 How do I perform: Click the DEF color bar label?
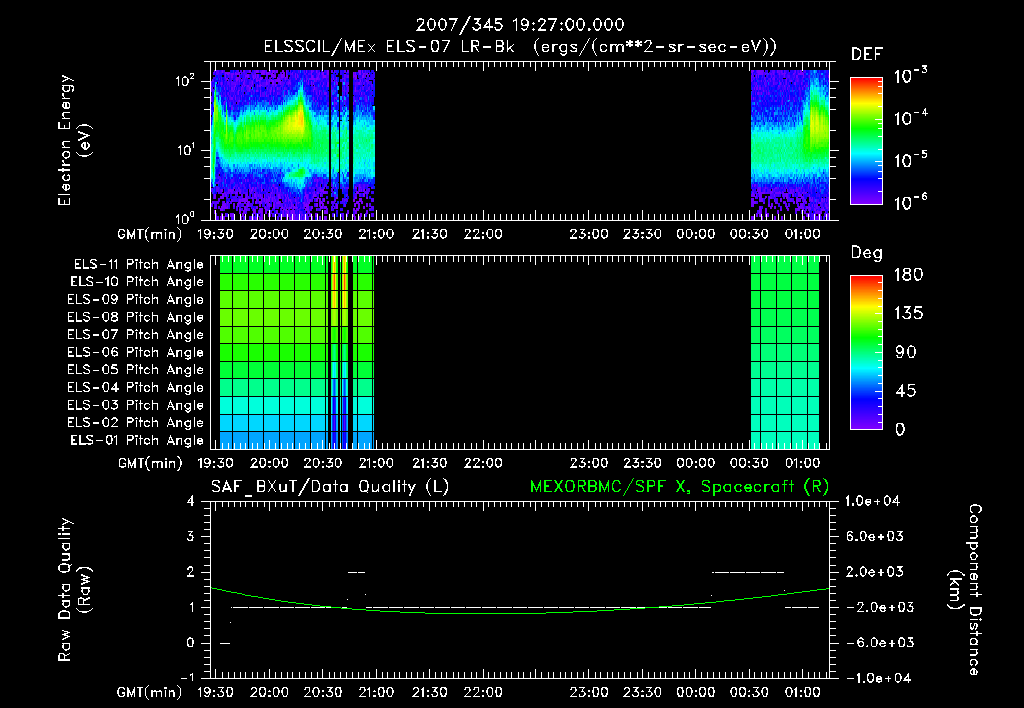[867, 54]
